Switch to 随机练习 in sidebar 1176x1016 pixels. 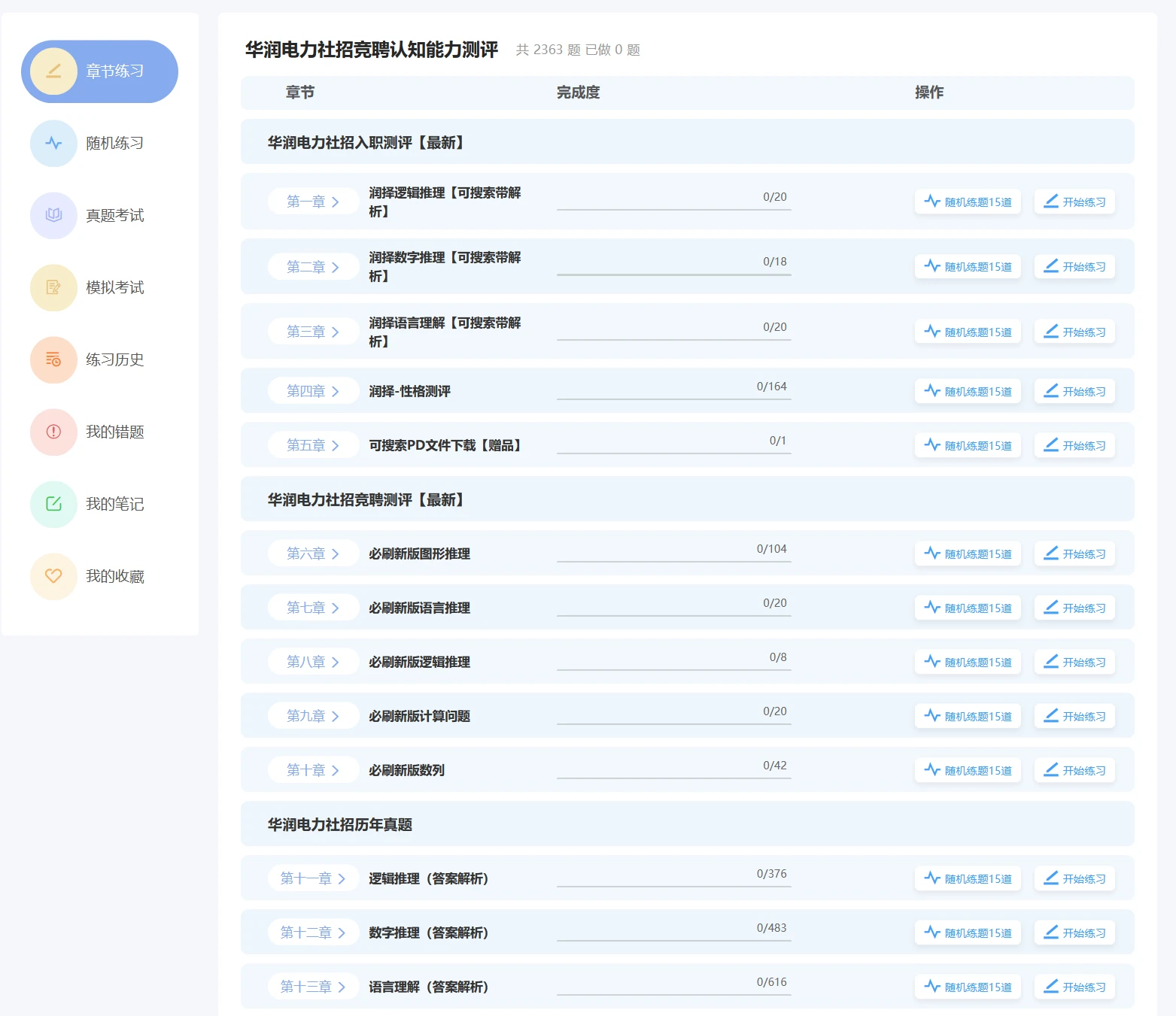[x=99, y=143]
